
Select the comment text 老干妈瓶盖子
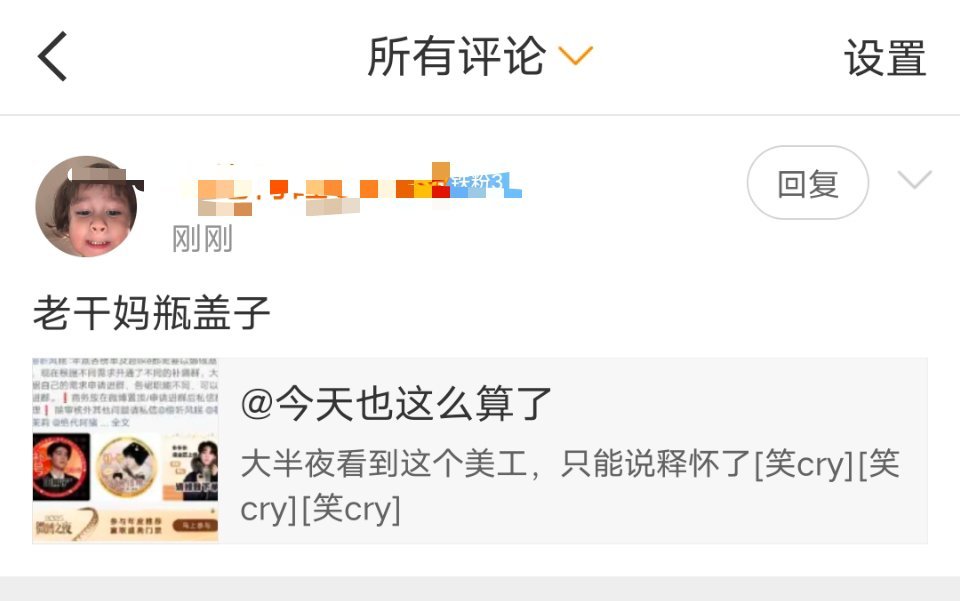click(x=151, y=313)
